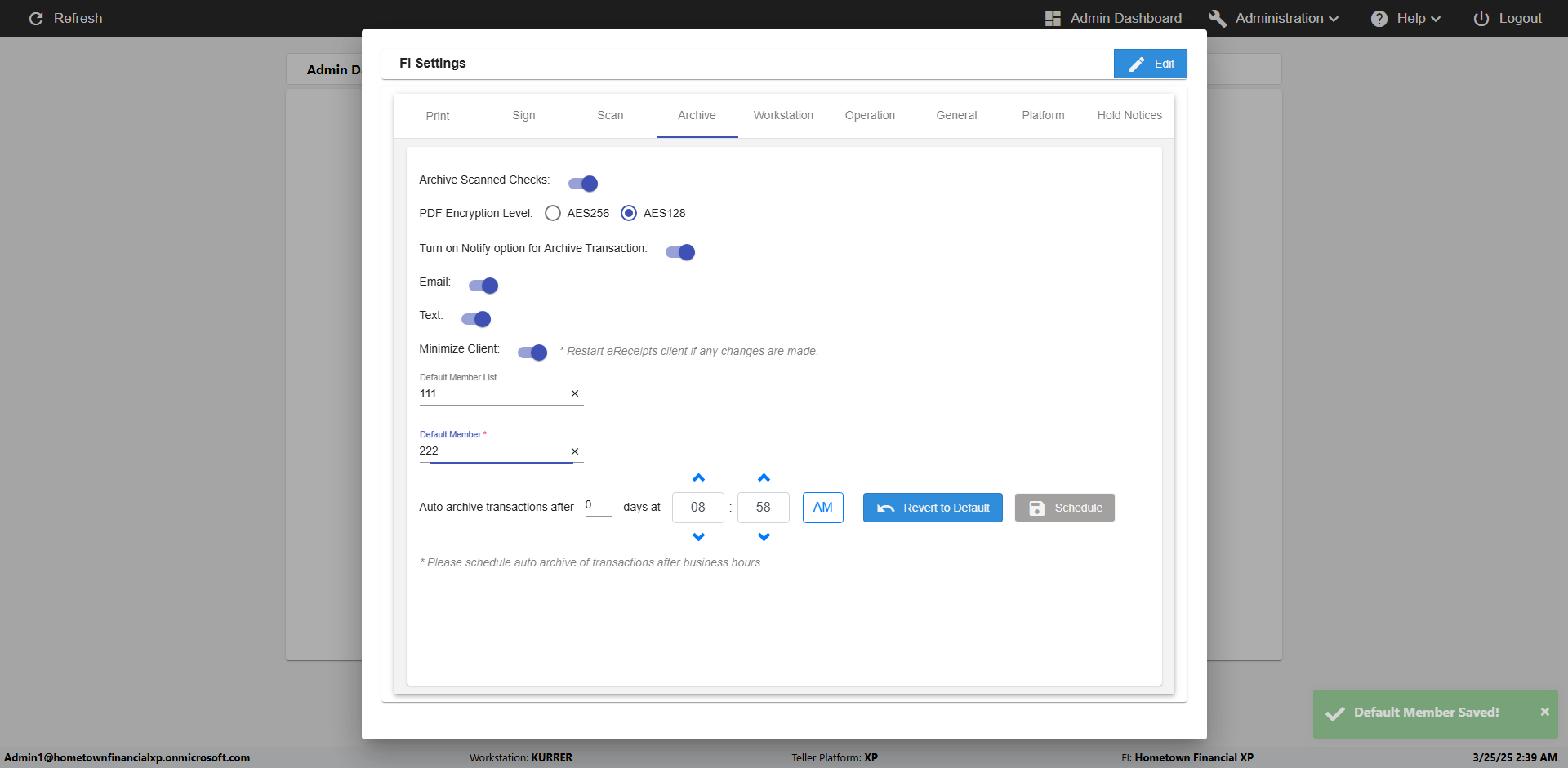Click the admin email in status bar

tap(127, 758)
